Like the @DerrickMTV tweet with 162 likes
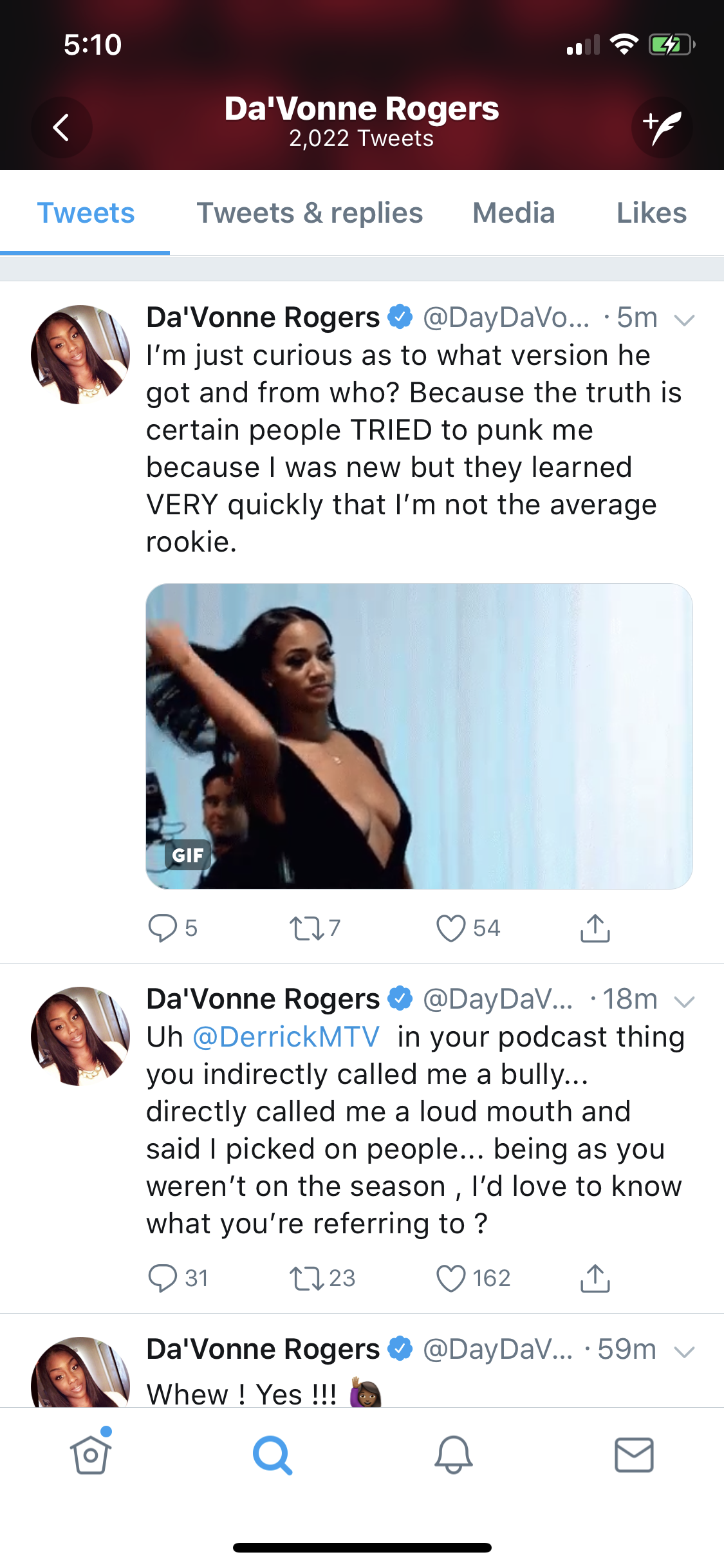This screenshot has width=724, height=1568. click(x=473, y=1278)
